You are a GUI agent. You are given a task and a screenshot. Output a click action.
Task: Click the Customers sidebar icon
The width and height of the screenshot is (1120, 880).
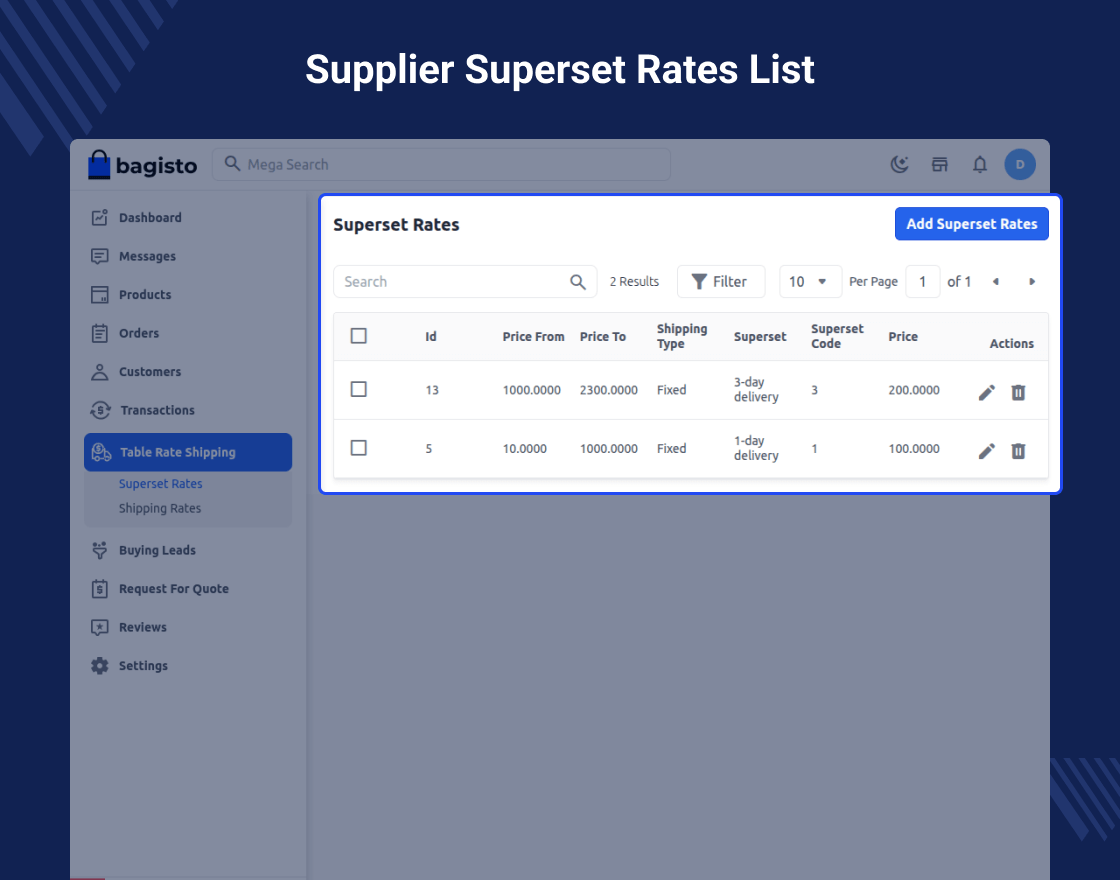(x=100, y=371)
